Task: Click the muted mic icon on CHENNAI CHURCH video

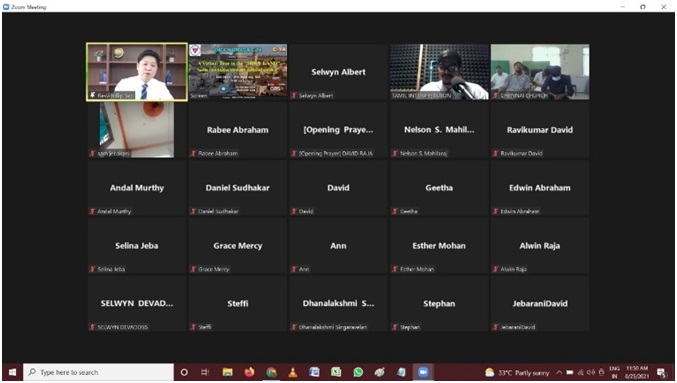Action: (x=496, y=95)
